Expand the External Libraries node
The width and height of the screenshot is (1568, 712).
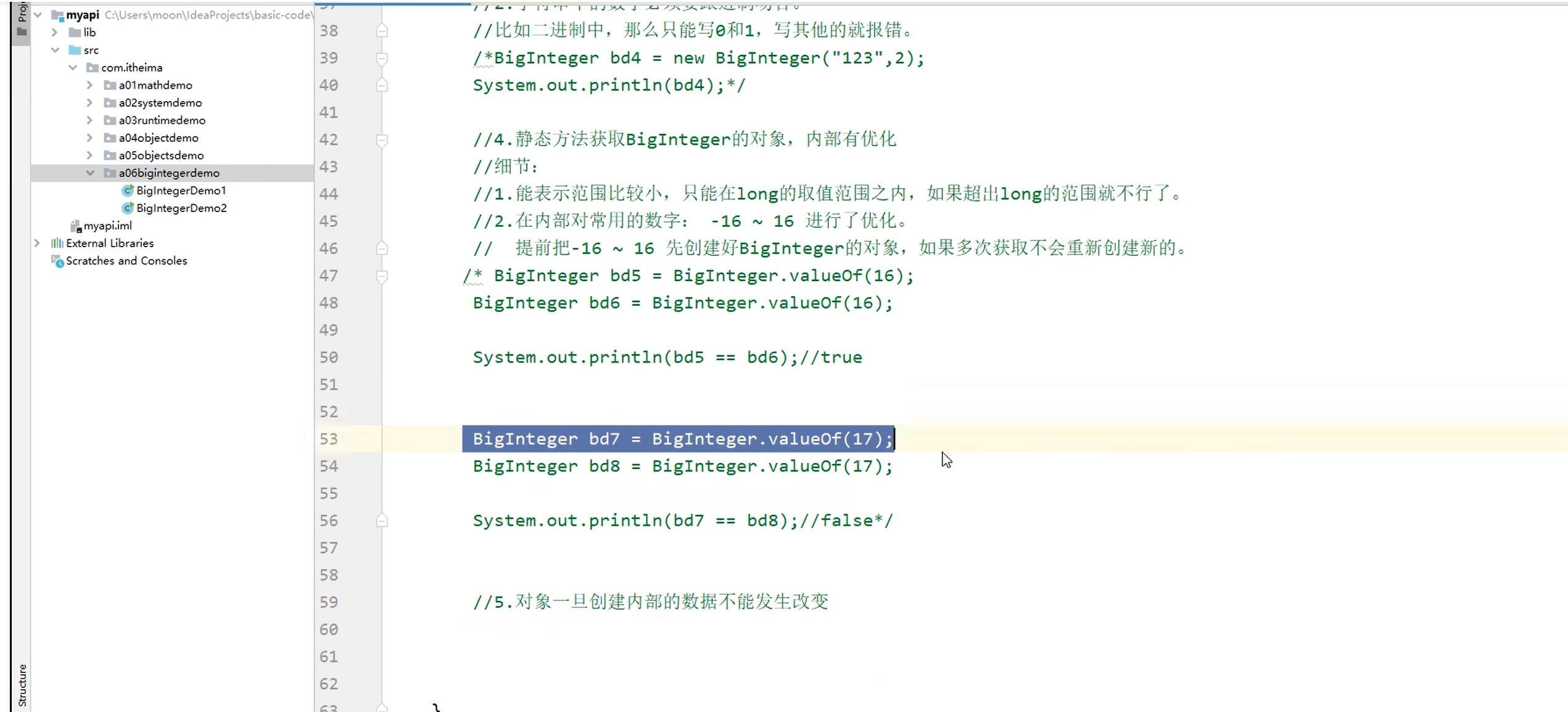point(37,243)
